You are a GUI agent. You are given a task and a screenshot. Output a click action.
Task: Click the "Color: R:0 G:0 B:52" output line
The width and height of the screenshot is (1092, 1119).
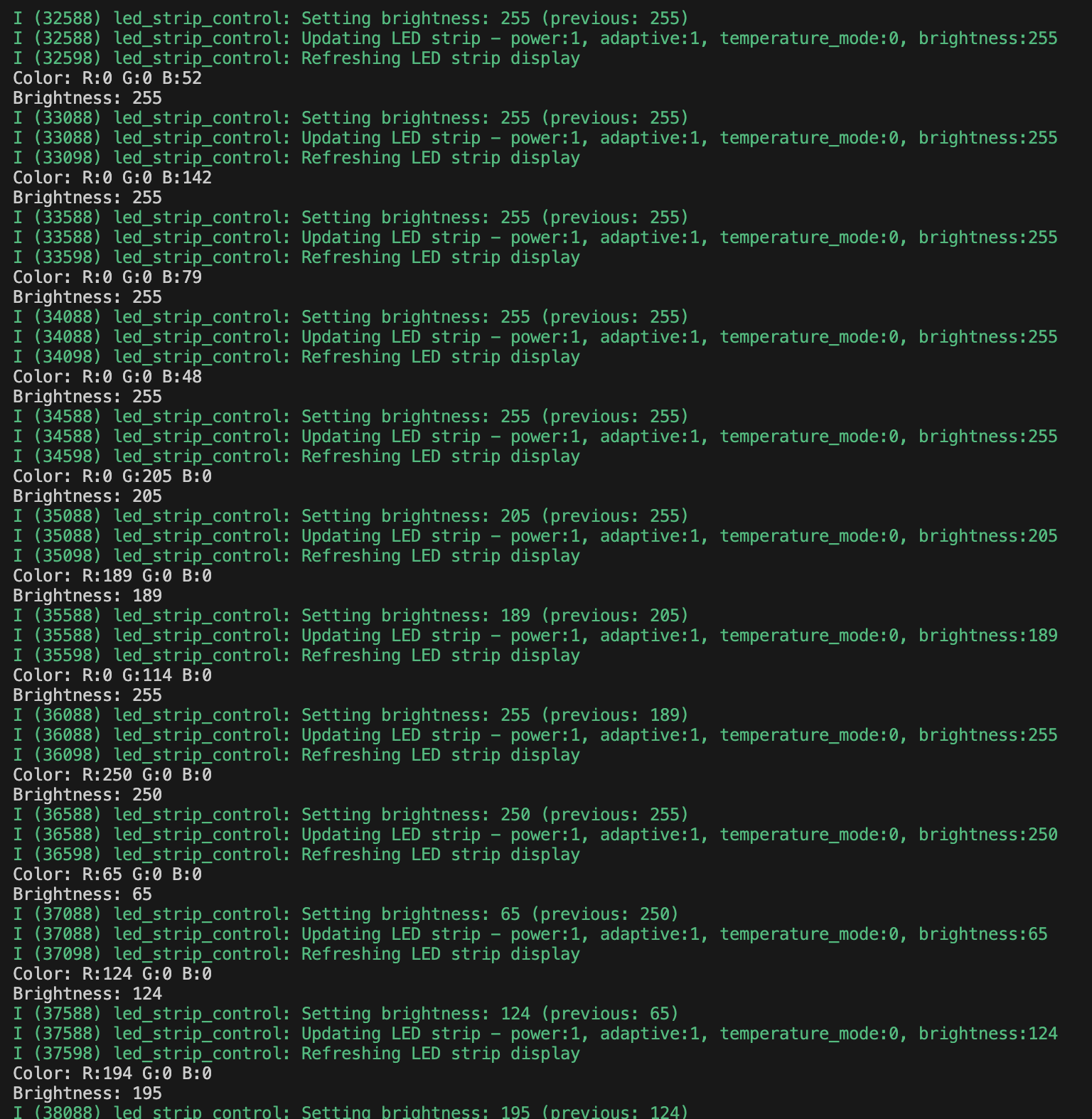(x=107, y=78)
